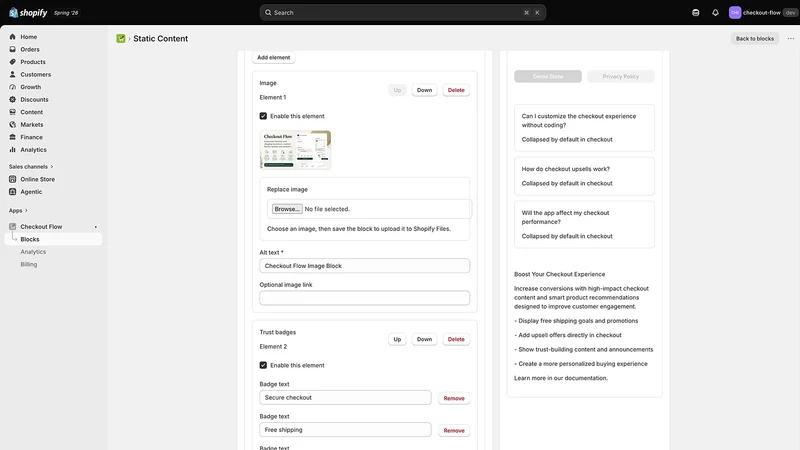800x450 pixels.
Task: Click the Discounts icon in sidebar
Action: [x=13, y=99]
